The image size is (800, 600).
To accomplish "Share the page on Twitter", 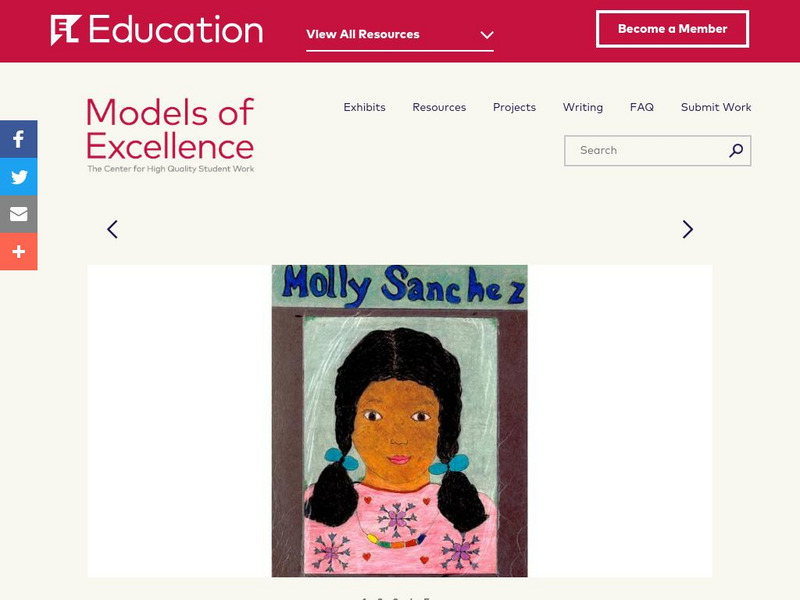I will pos(18,177).
